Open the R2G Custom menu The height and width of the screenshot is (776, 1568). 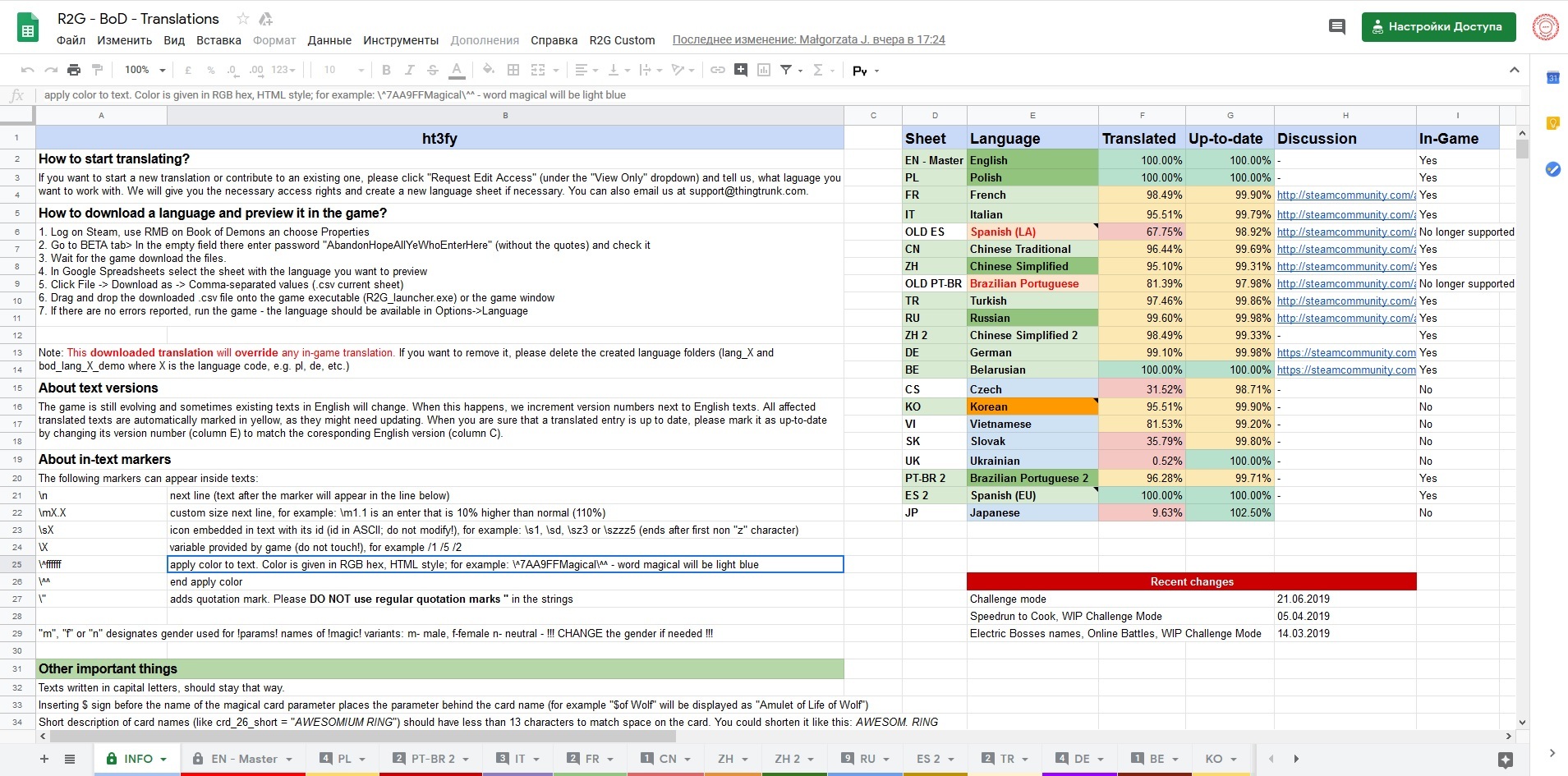coord(622,40)
